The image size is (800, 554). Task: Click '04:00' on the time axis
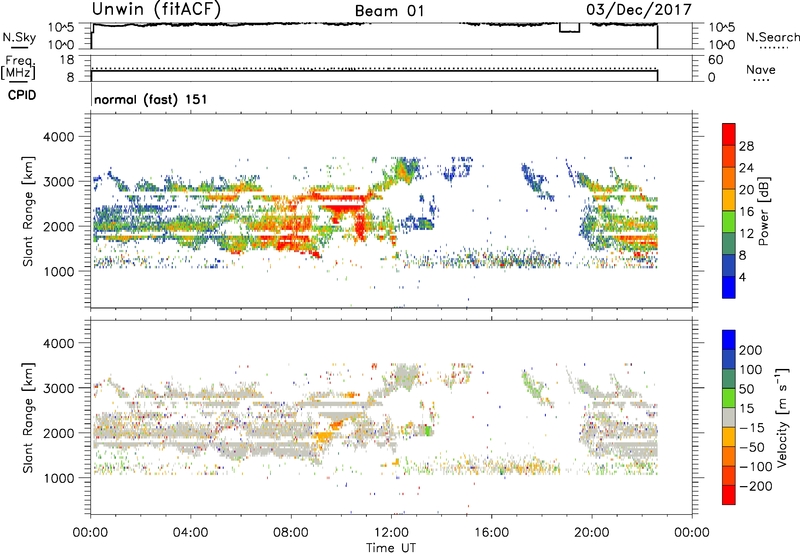click(x=190, y=533)
